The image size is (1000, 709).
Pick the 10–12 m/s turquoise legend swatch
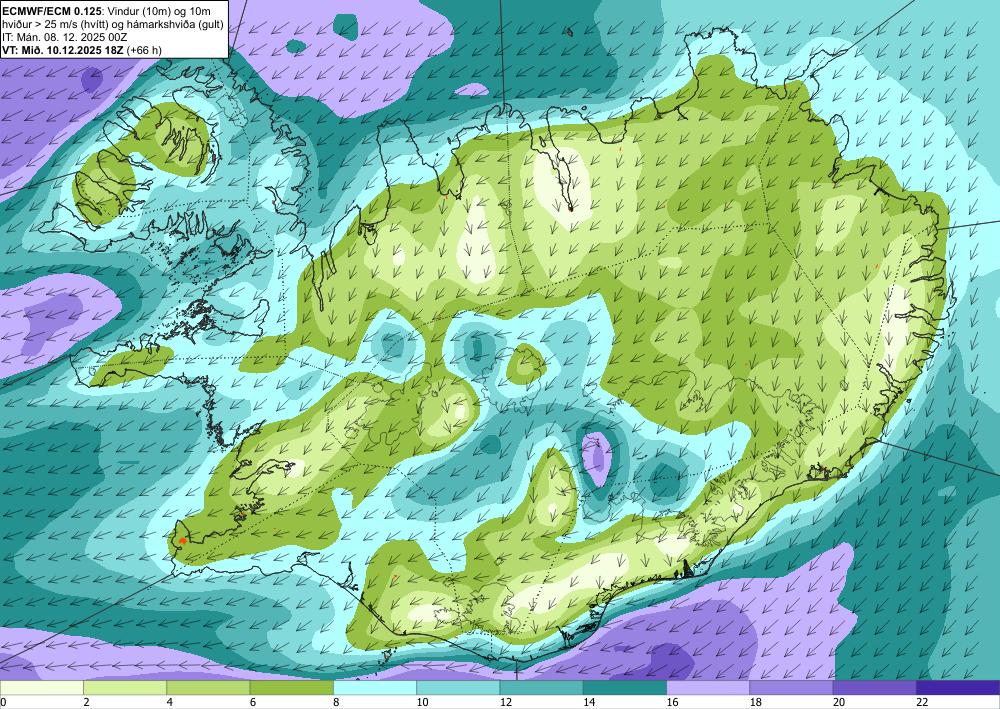point(459,688)
